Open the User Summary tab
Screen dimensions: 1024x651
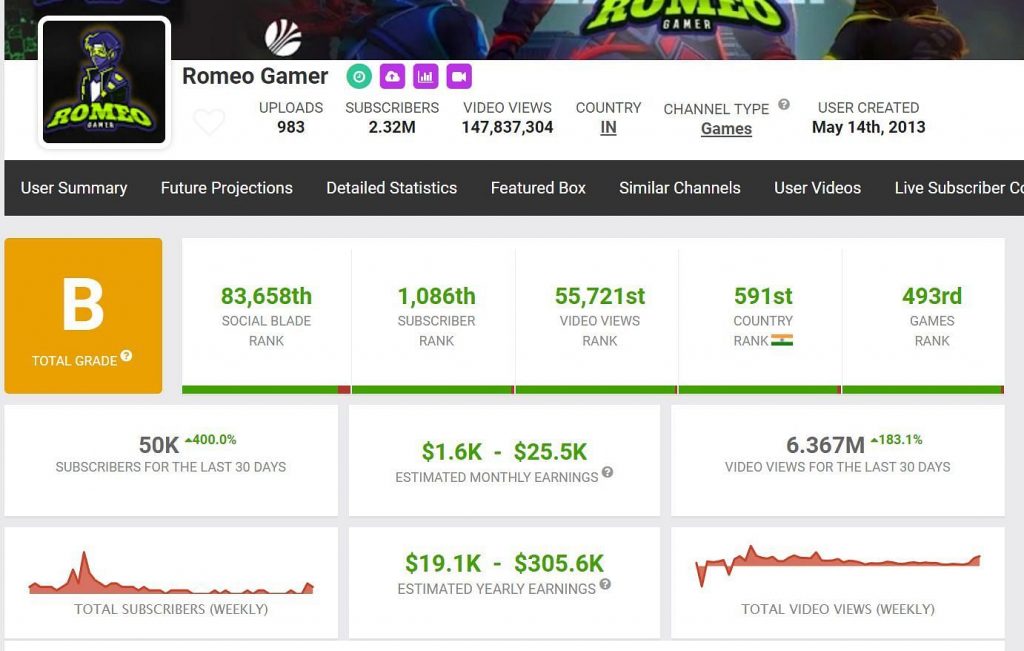74,188
